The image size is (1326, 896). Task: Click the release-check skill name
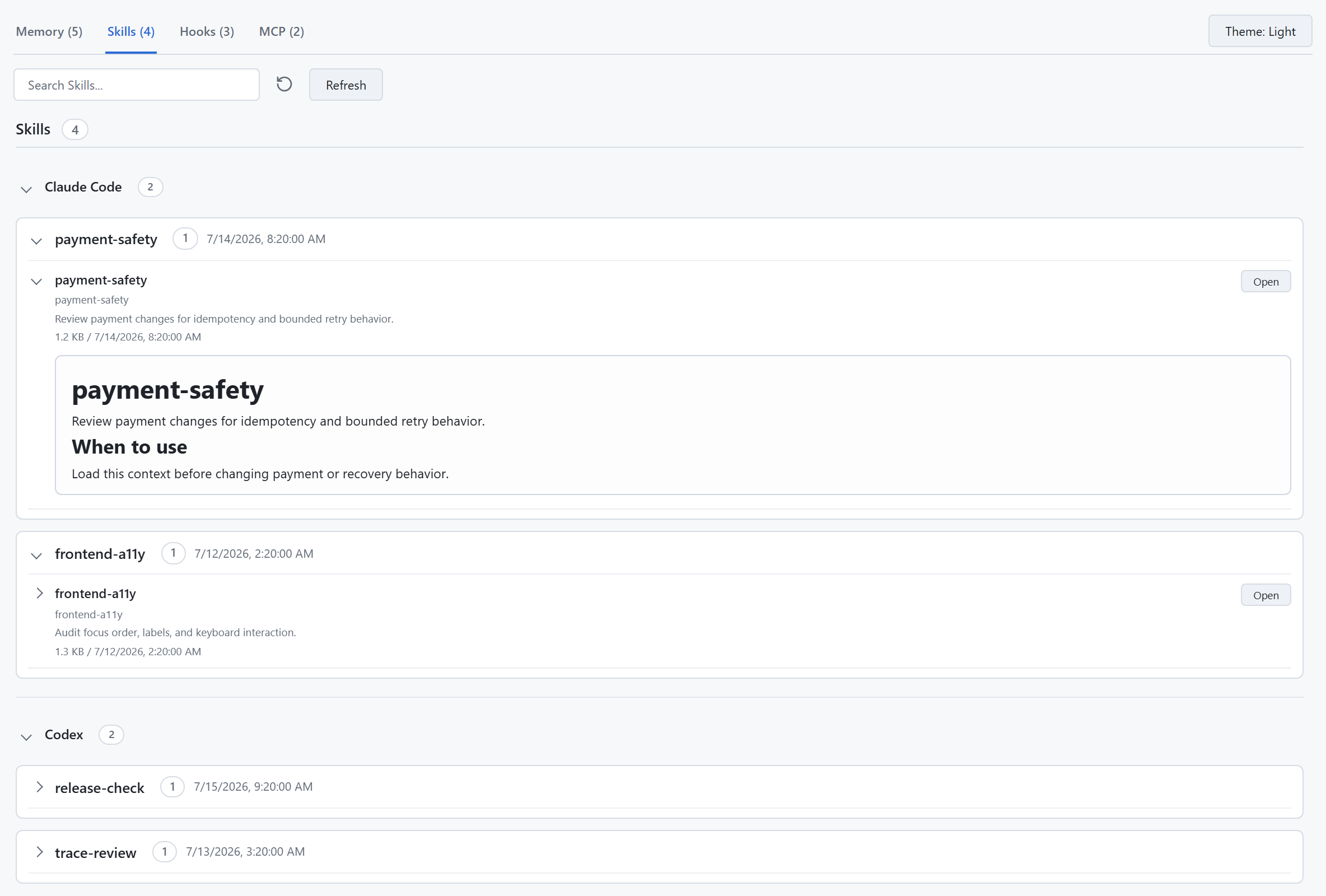pyautogui.click(x=99, y=788)
